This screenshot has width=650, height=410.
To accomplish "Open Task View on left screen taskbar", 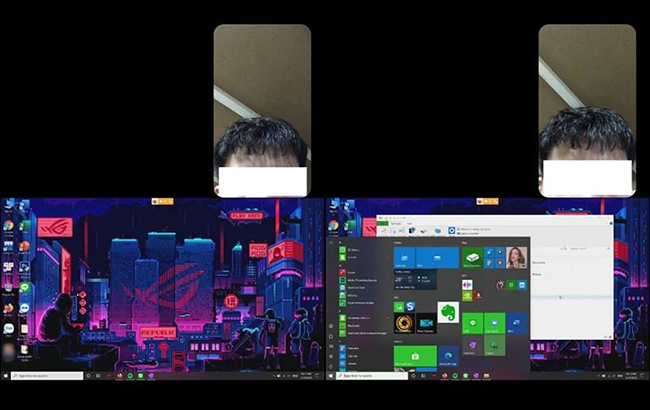I will click(x=98, y=376).
